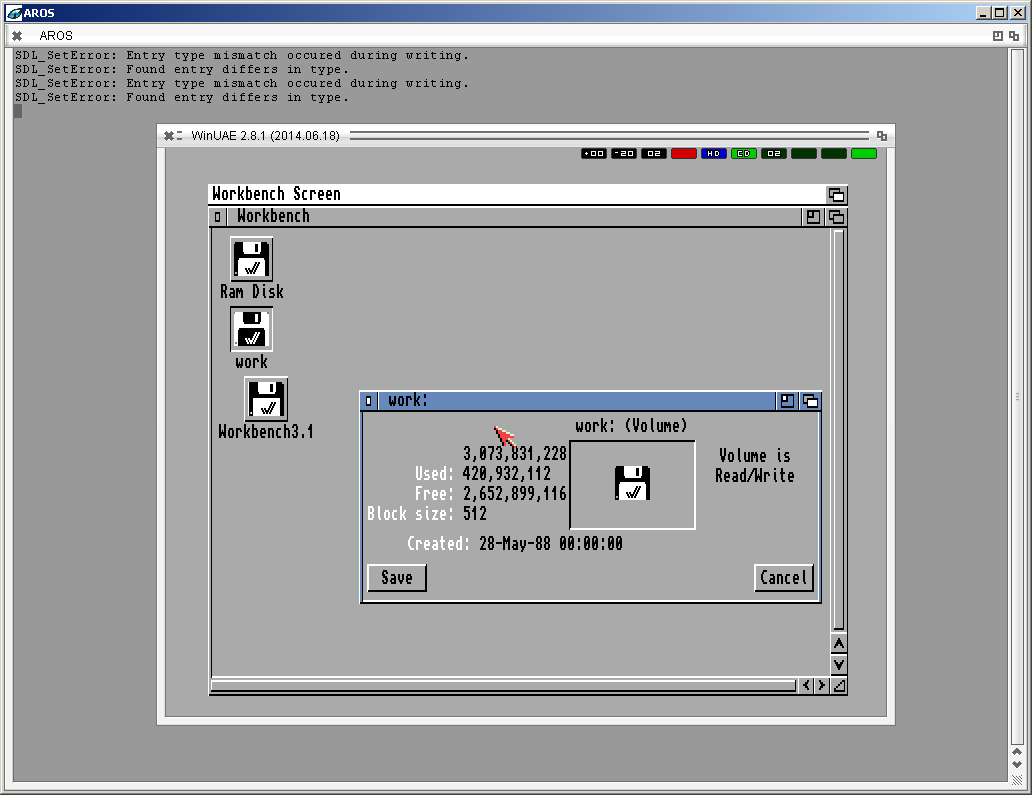This screenshot has height=795, width=1032.
Task: Click the total size value 3,073,831,228
Action: point(515,453)
